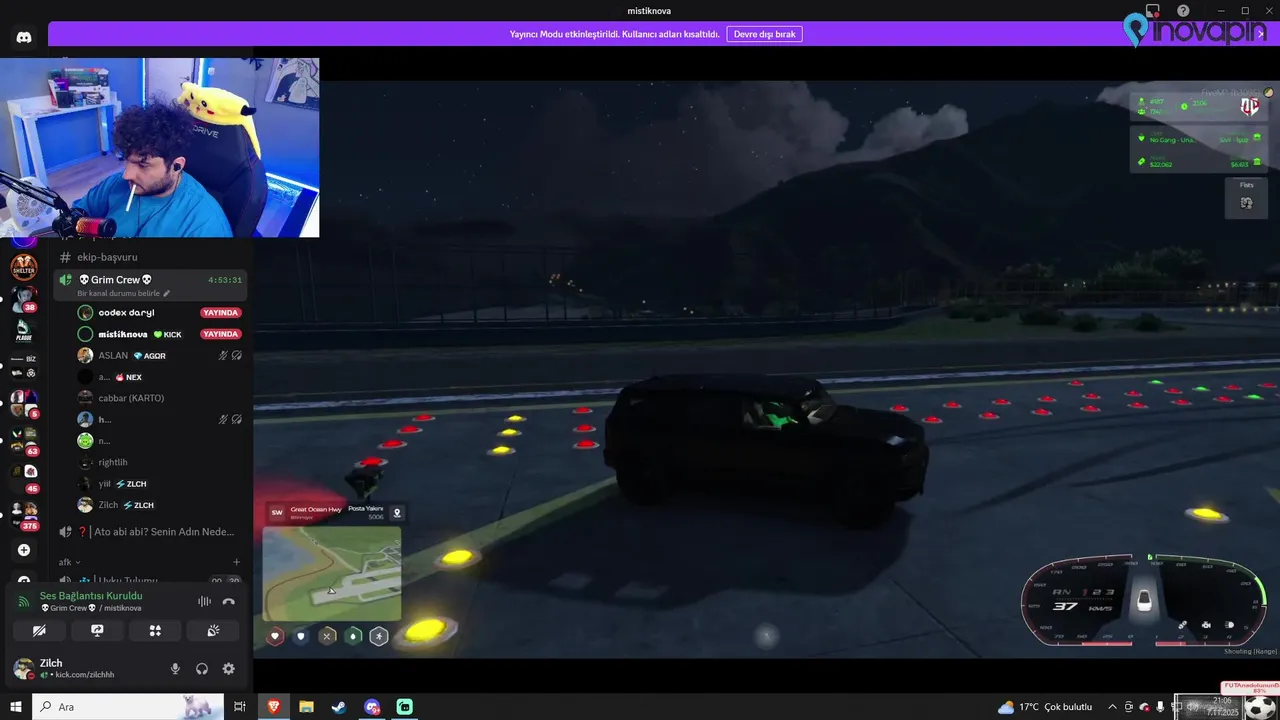The image size is (1280, 720).
Task: Mute the microphone
Action: 175,669
